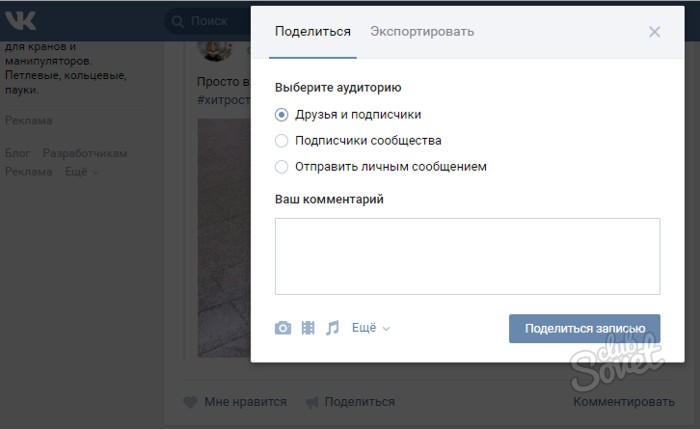Select the Друзья и подписчики radio option
This screenshot has height=429, width=700.
coord(281,115)
